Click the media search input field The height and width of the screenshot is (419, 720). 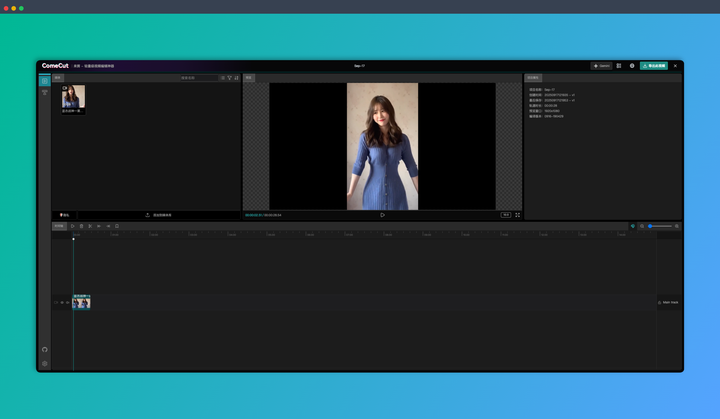(197, 77)
